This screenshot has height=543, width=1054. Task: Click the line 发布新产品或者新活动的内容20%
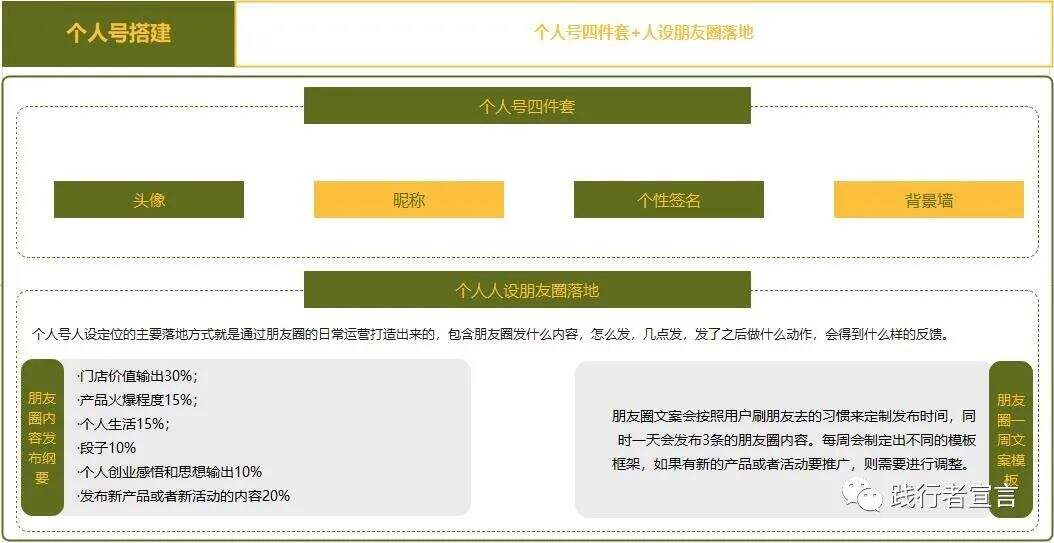(184, 496)
